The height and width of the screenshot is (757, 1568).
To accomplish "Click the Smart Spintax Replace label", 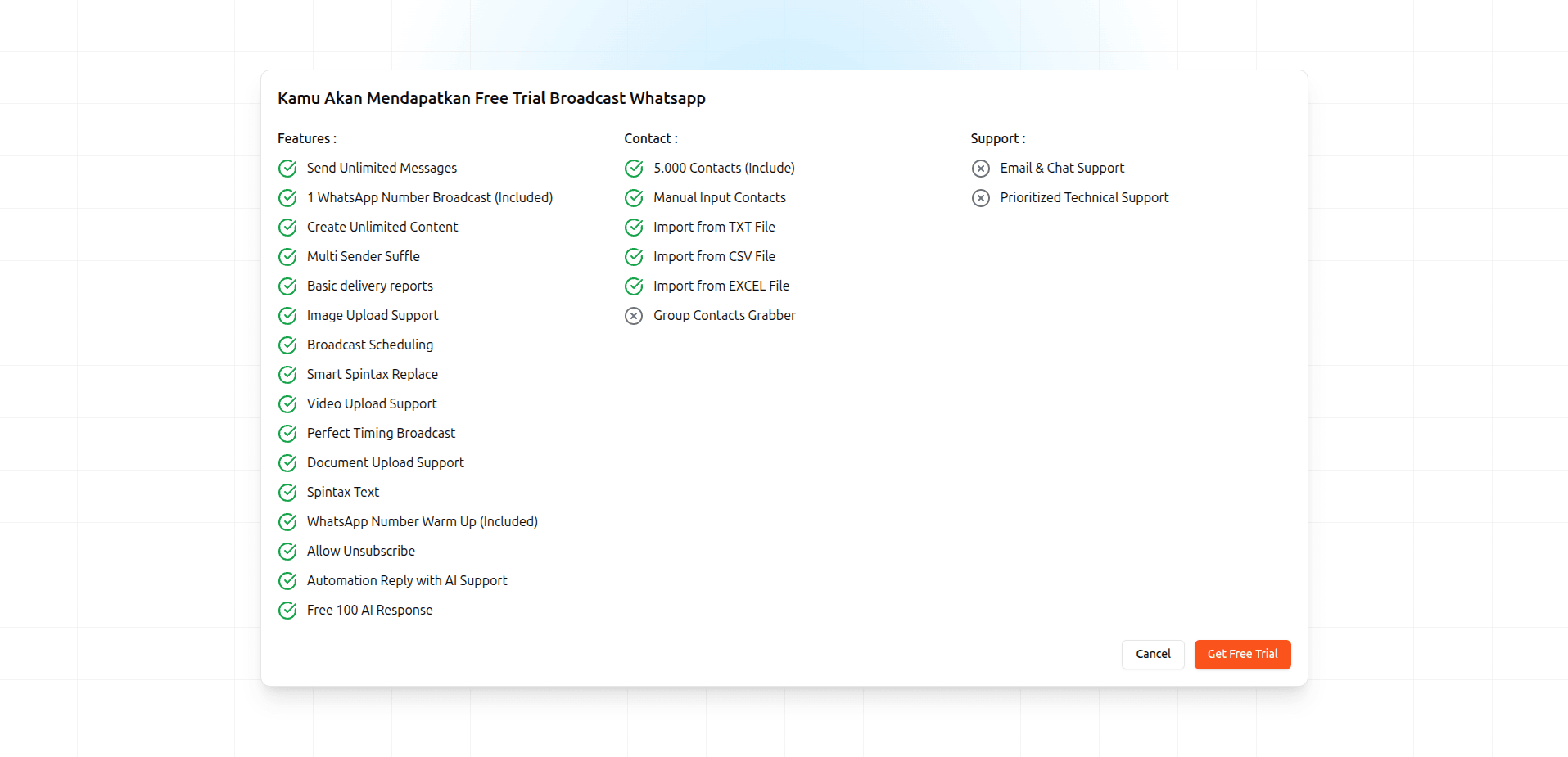I will (x=372, y=374).
